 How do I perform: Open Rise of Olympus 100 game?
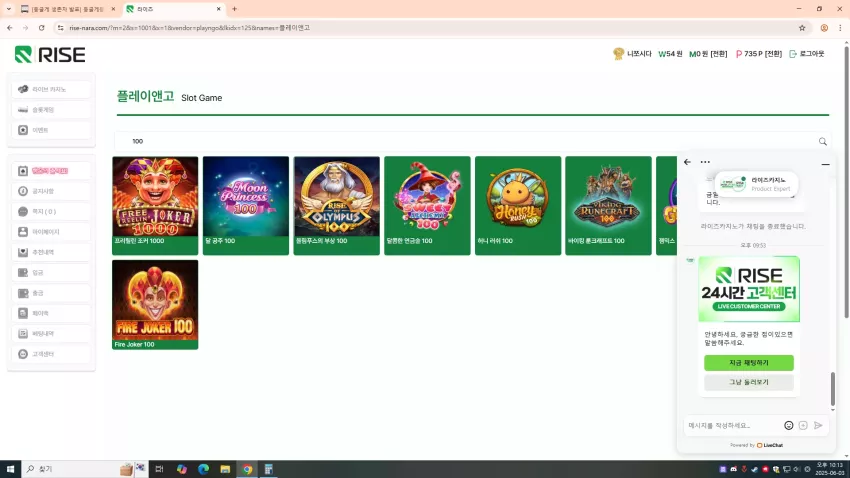coord(337,205)
